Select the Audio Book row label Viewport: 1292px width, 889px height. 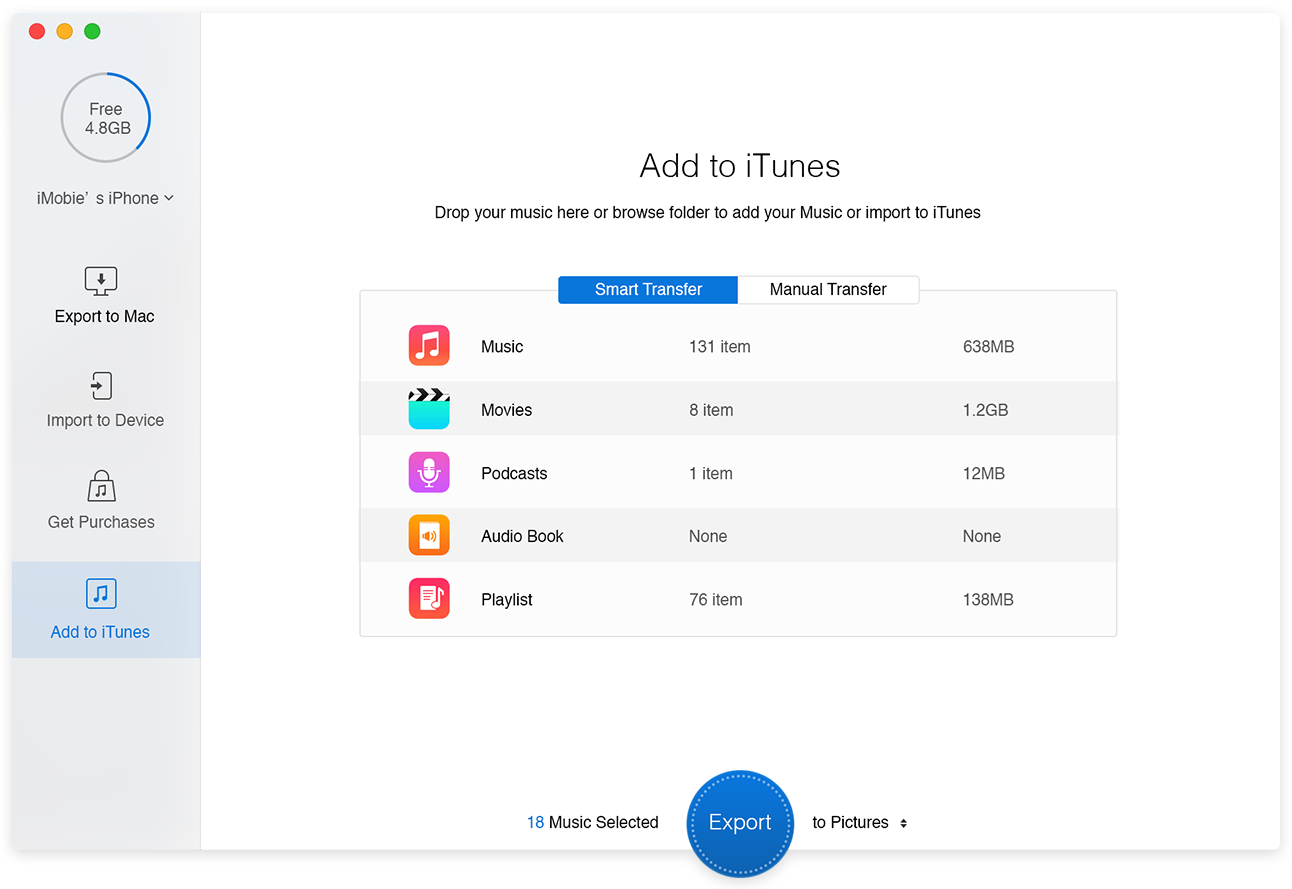(522, 536)
